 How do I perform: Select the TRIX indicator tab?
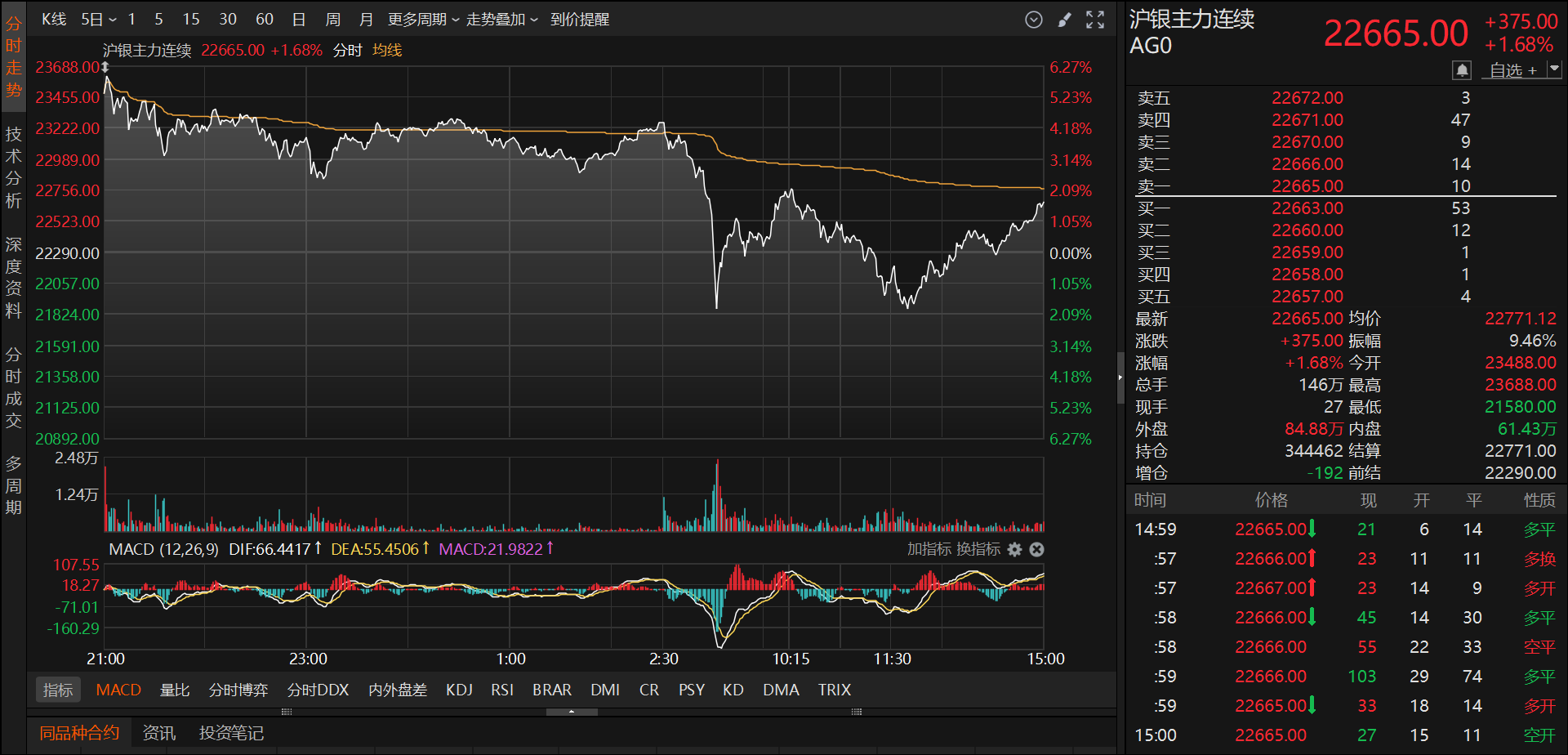click(x=835, y=690)
